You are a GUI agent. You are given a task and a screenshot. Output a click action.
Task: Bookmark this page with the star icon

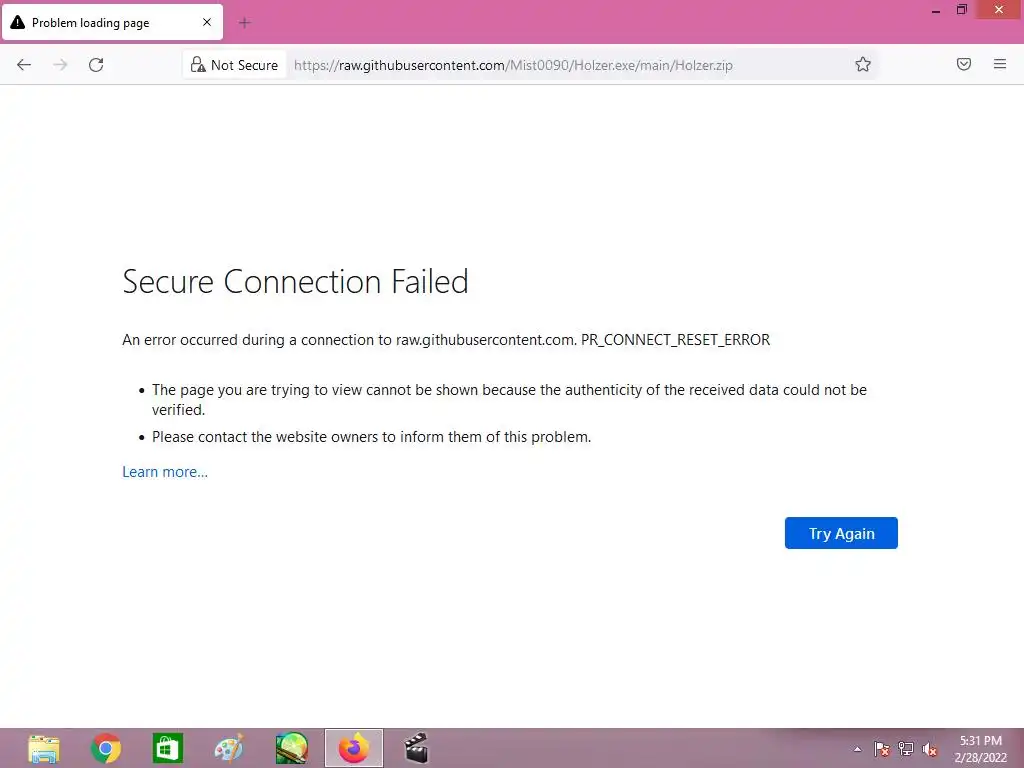pos(863,65)
